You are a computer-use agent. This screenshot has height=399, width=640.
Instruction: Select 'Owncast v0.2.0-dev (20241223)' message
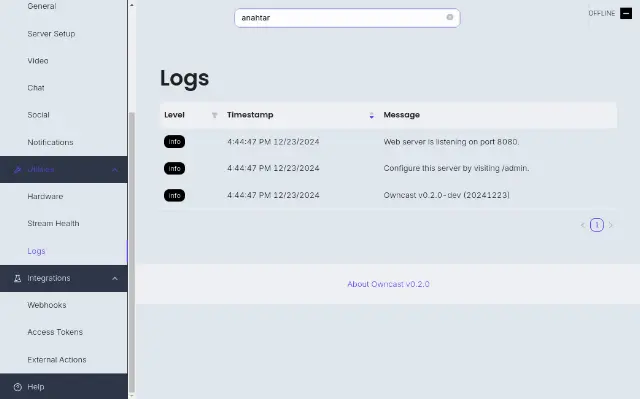pos(446,195)
